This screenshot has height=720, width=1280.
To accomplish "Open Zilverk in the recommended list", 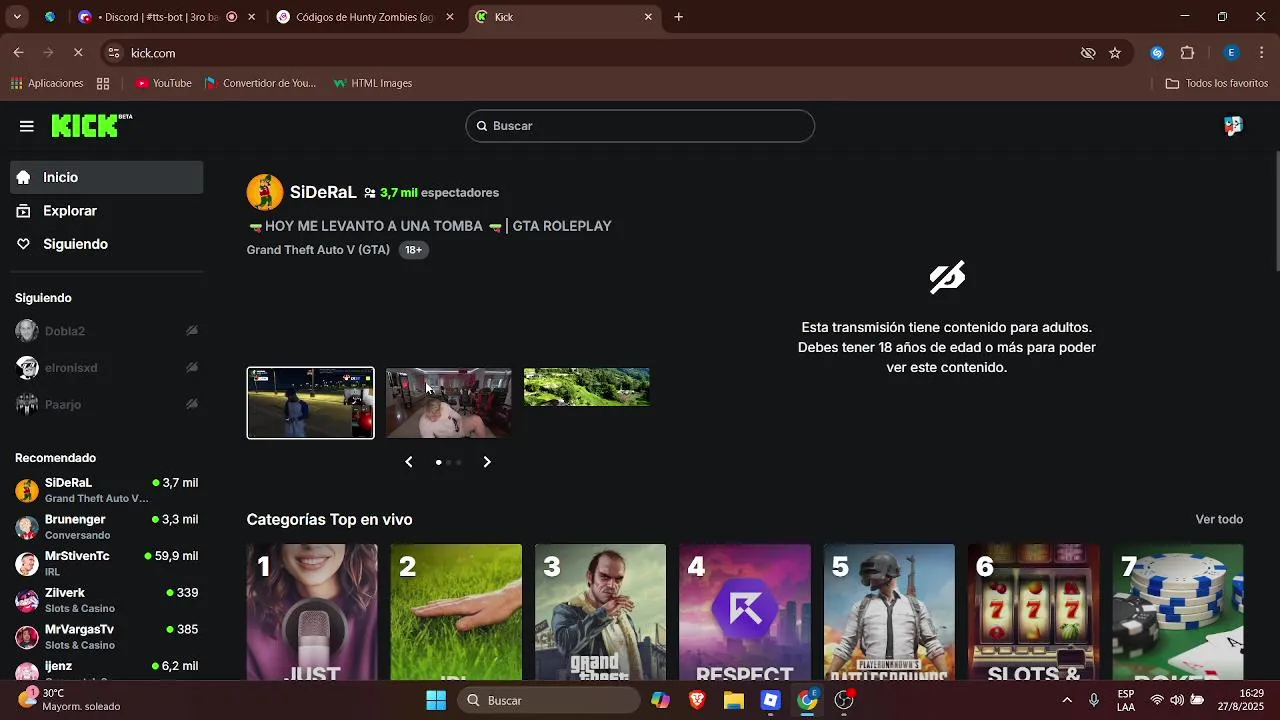I will pos(107,600).
